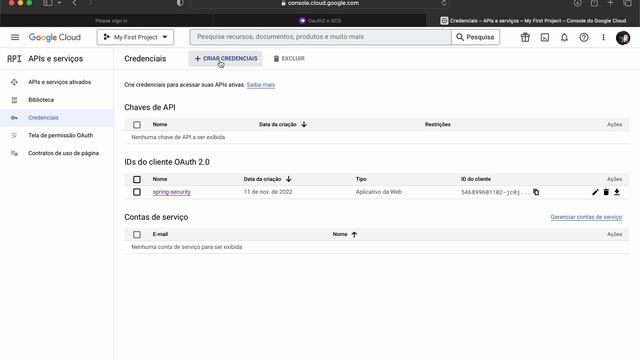Click the Contratos de uso icon

[x=14, y=153]
